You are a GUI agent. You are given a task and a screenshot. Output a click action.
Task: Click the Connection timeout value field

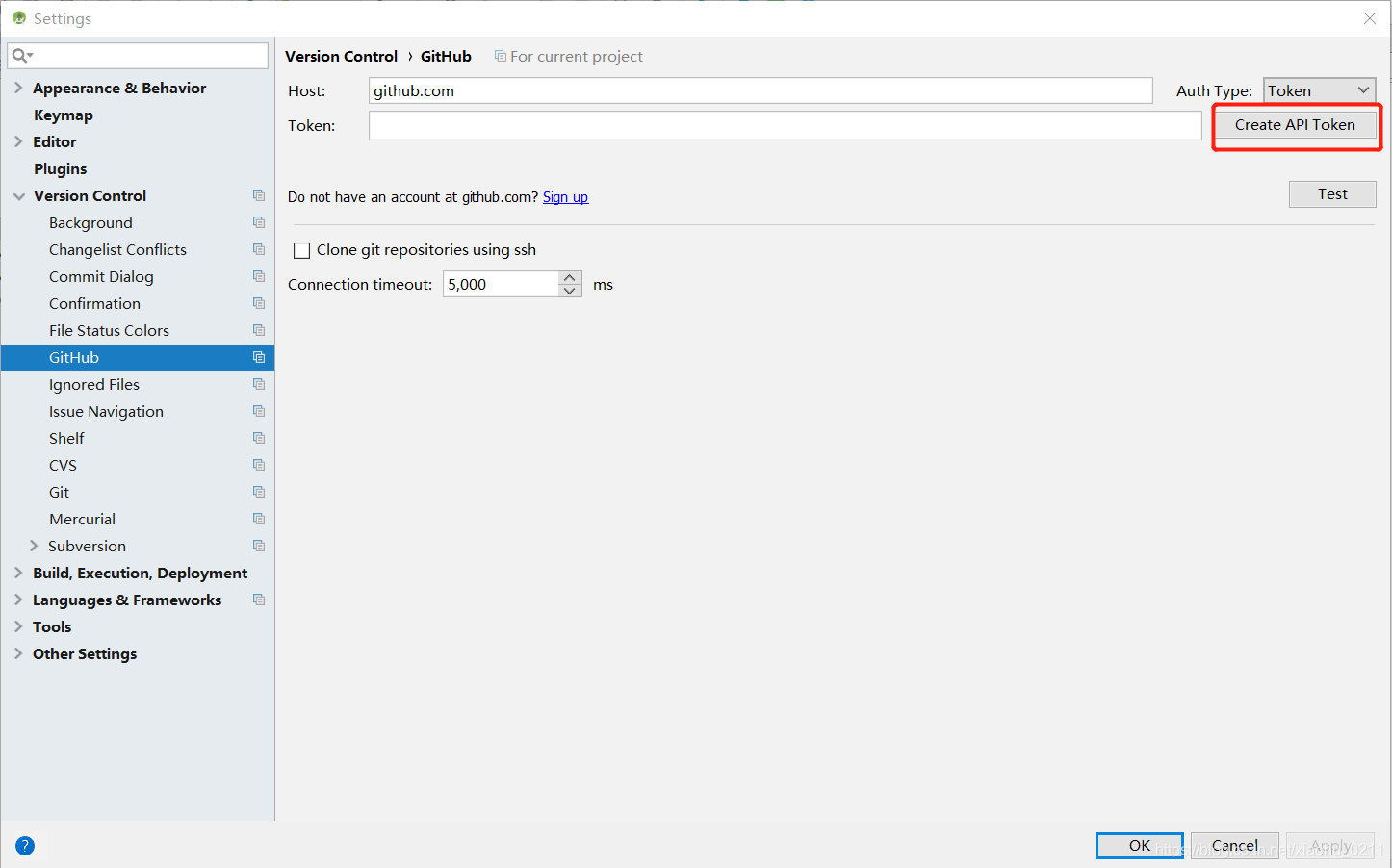[501, 284]
